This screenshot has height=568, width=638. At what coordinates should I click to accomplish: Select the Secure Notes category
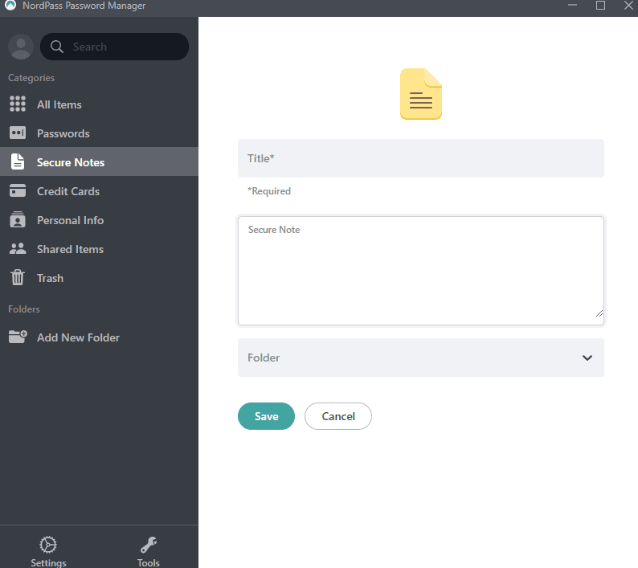(99, 162)
